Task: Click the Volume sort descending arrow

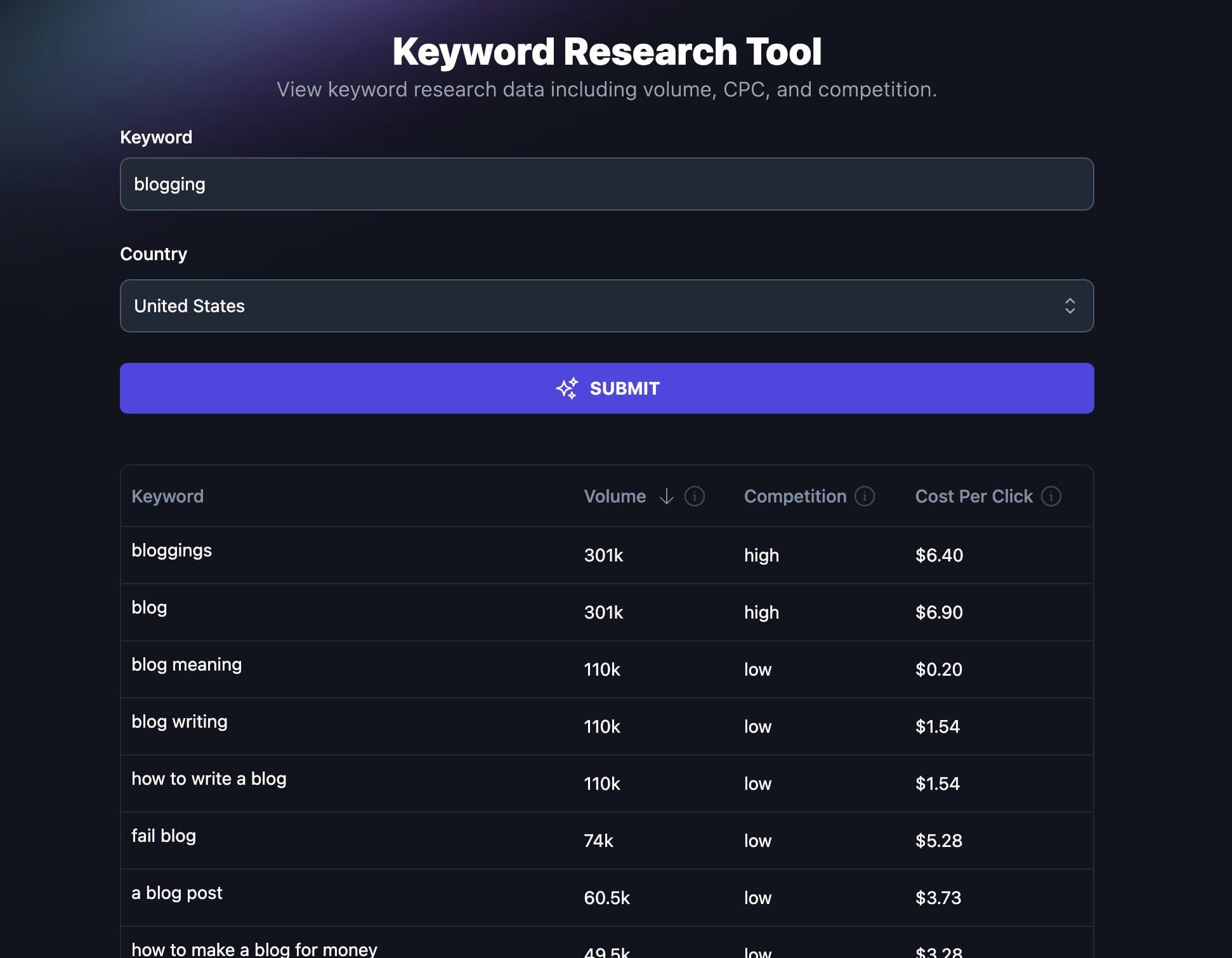Action: coord(666,496)
